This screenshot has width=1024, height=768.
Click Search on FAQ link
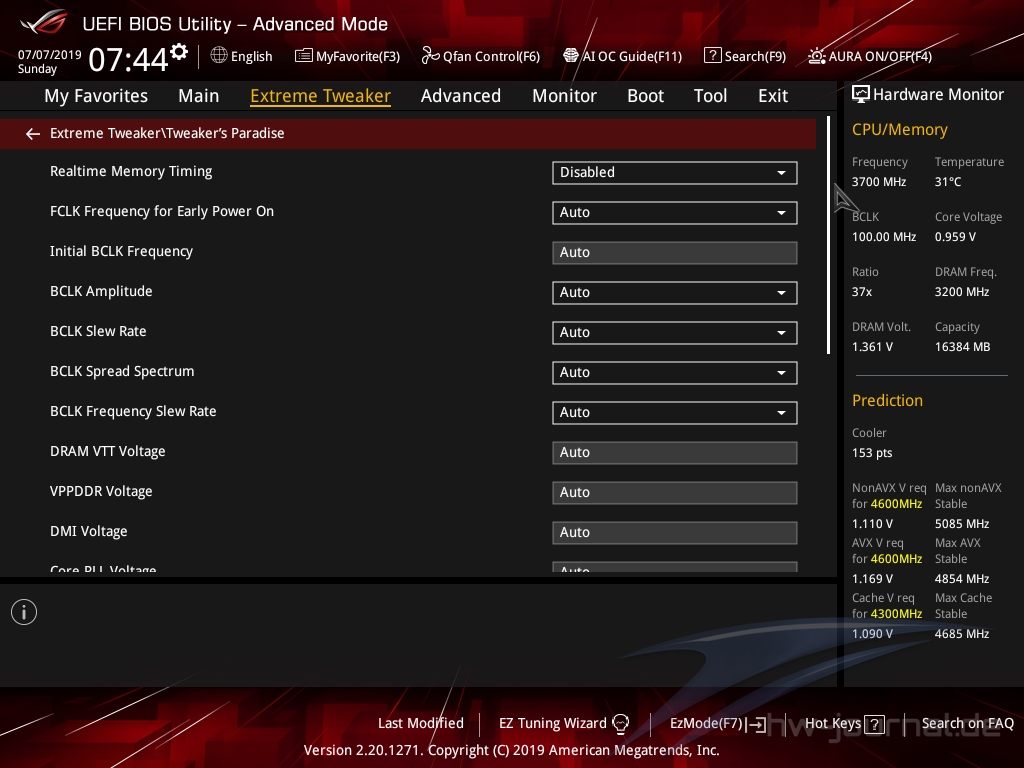[x=967, y=723]
